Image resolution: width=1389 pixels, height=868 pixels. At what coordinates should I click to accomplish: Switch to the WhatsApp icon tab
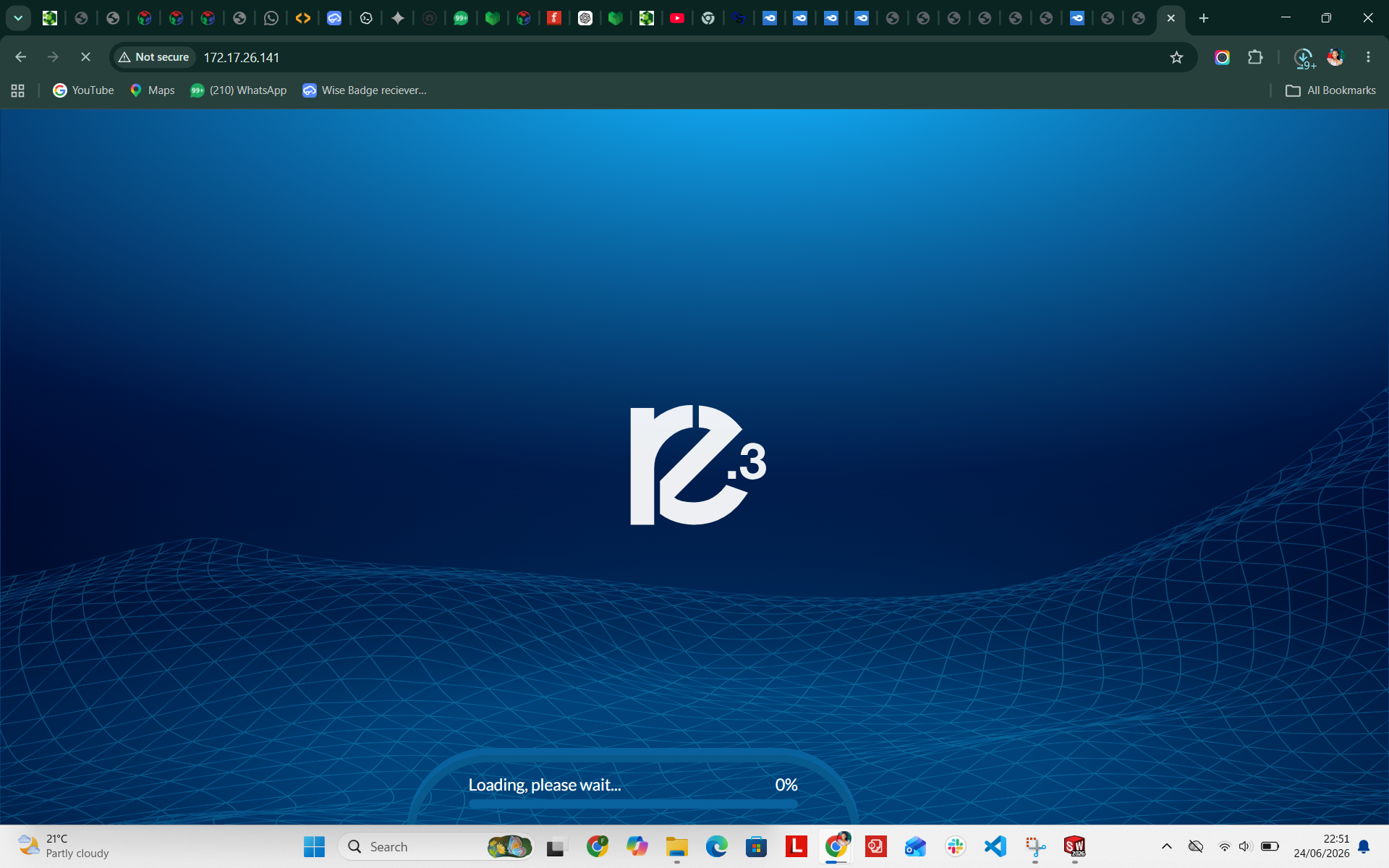271,18
